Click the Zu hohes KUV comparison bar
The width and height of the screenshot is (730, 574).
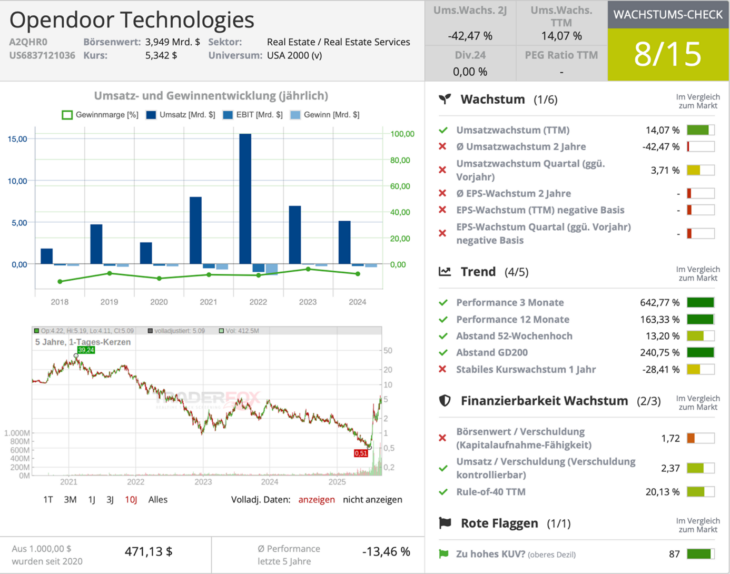pos(701,554)
